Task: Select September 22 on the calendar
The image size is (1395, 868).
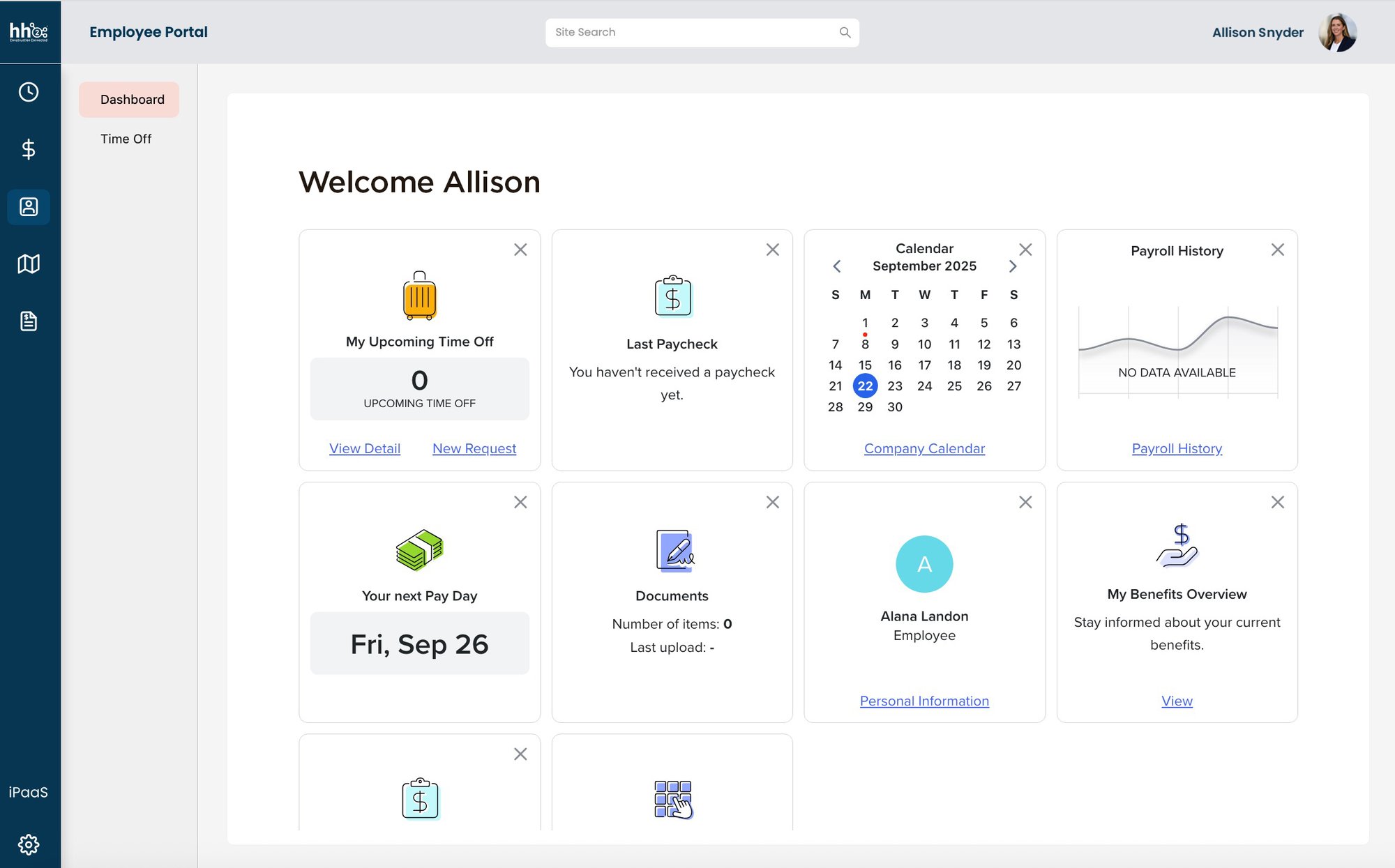Action: 865,386
